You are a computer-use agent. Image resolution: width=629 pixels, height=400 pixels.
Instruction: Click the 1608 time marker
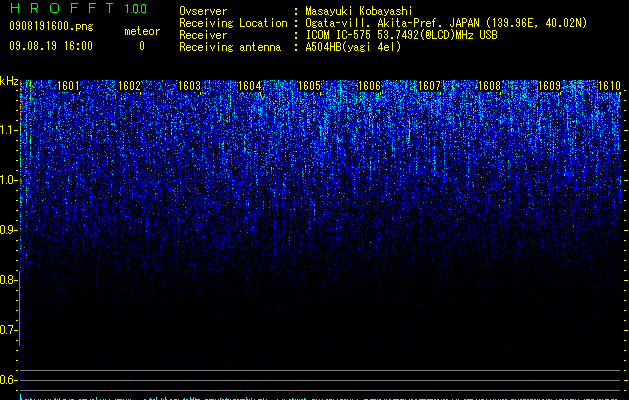490,86
